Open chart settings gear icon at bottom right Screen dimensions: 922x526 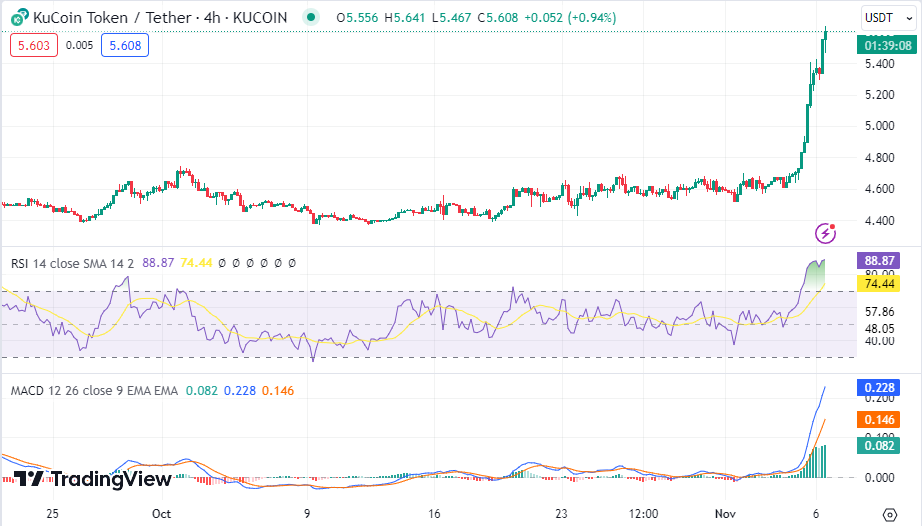click(890, 515)
